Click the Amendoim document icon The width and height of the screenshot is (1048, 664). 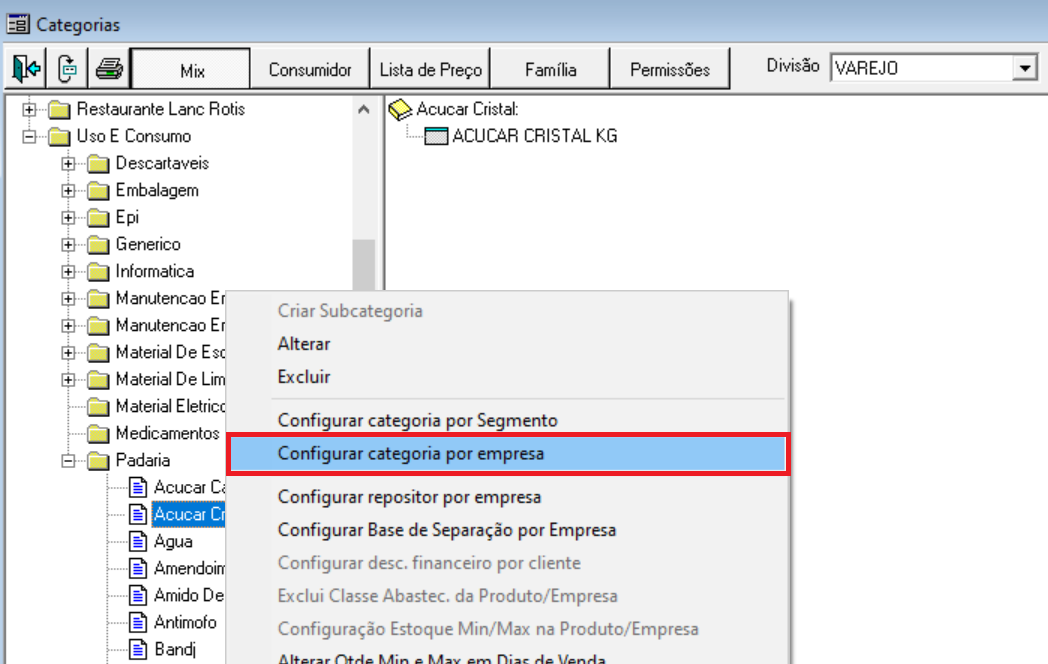tap(138, 568)
